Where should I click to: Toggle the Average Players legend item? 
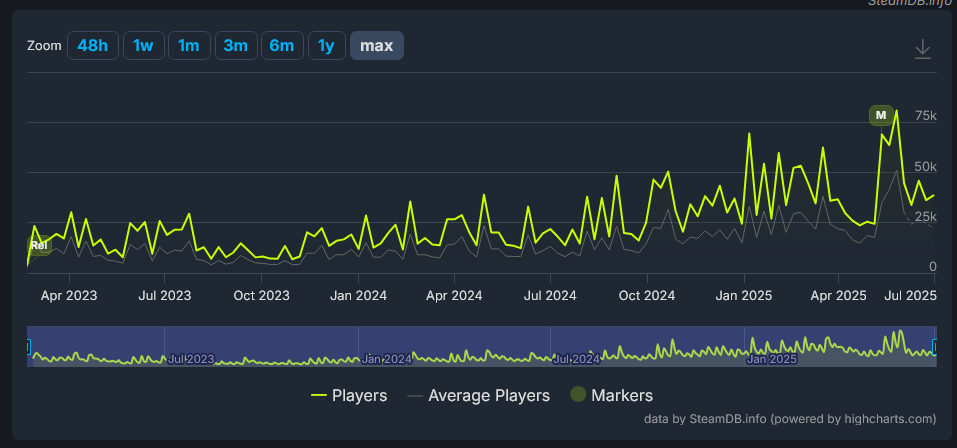tap(478, 396)
